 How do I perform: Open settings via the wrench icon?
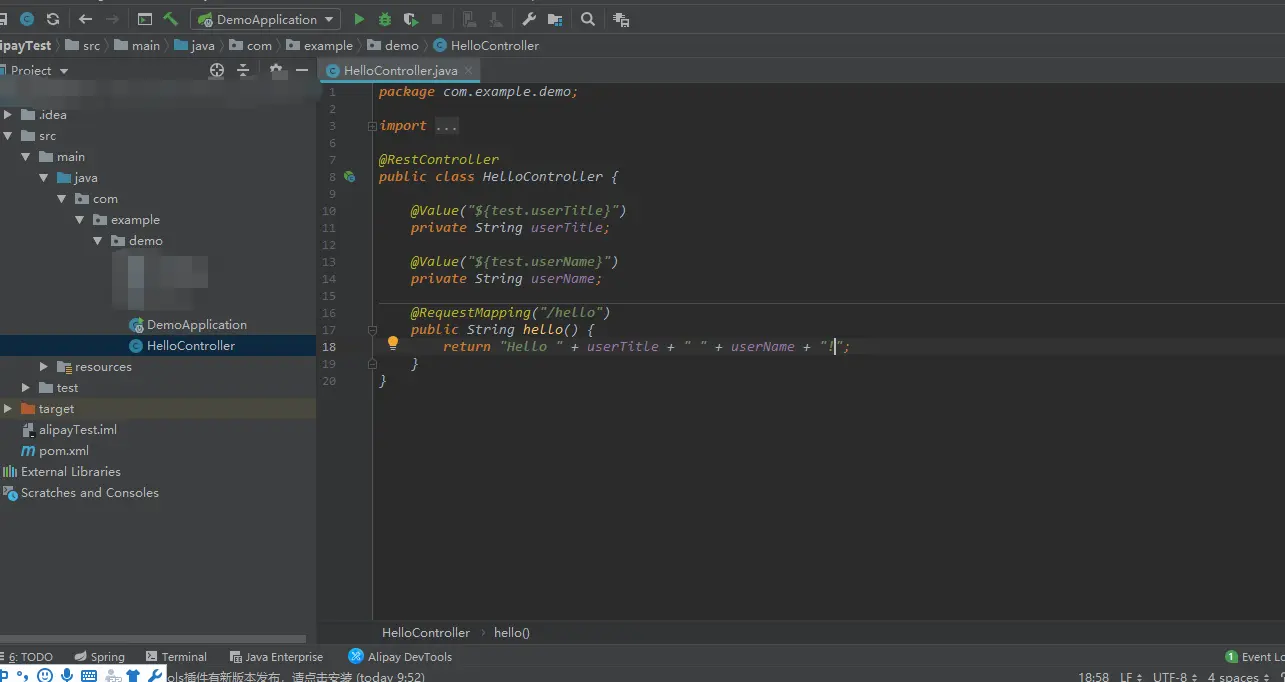pyautogui.click(x=529, y=19)
